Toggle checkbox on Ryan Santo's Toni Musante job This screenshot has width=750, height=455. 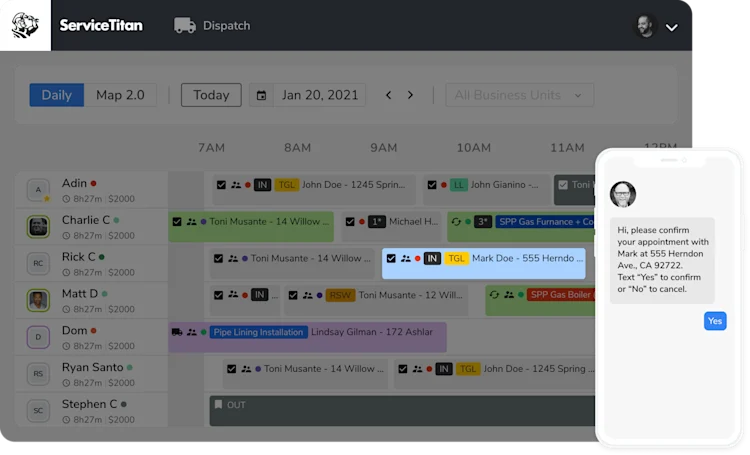point(232,369)
